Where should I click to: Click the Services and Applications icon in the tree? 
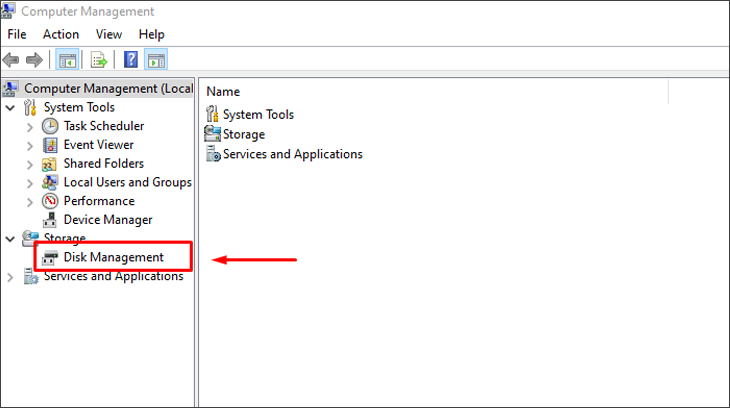click(31, 277)
